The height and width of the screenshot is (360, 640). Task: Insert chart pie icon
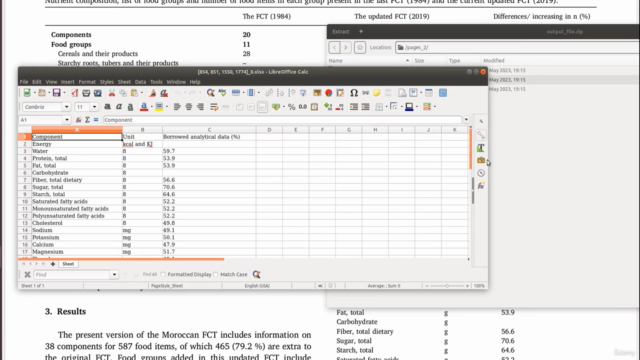pos(329,93)
